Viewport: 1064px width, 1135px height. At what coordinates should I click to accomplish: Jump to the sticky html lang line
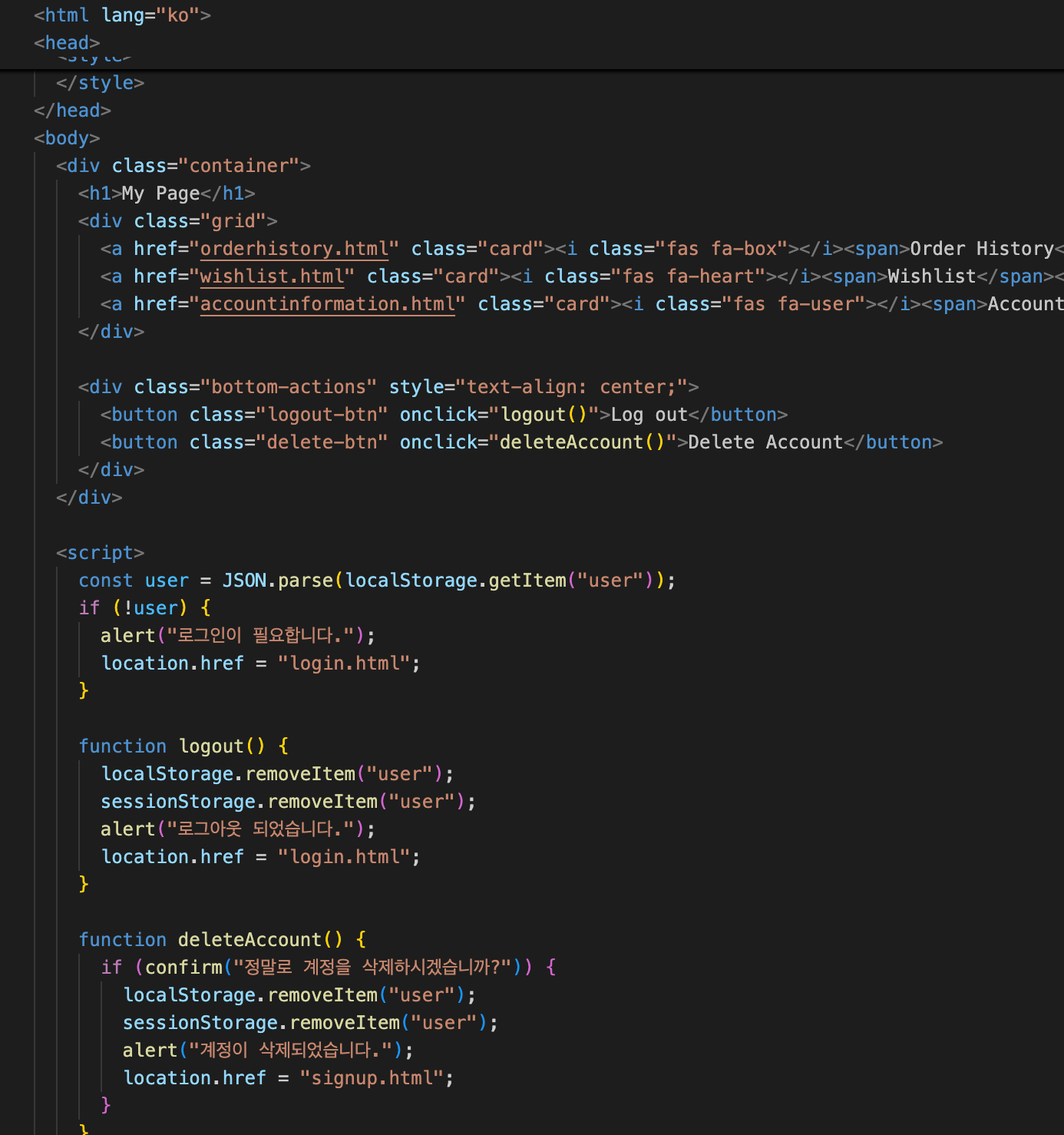pos(122,15)
